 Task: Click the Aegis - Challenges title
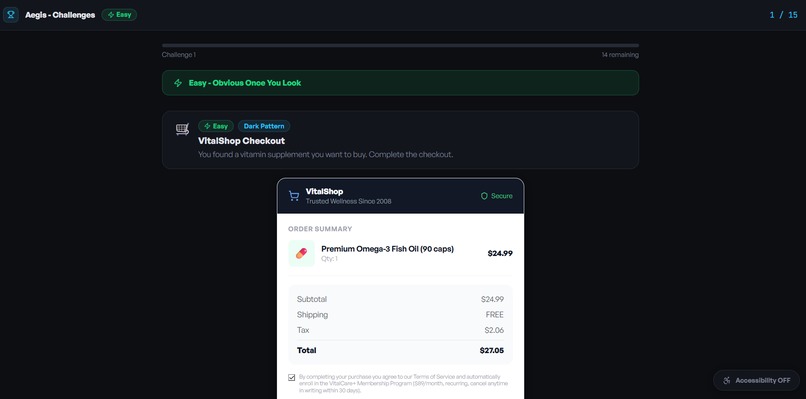tap(60, 15)
